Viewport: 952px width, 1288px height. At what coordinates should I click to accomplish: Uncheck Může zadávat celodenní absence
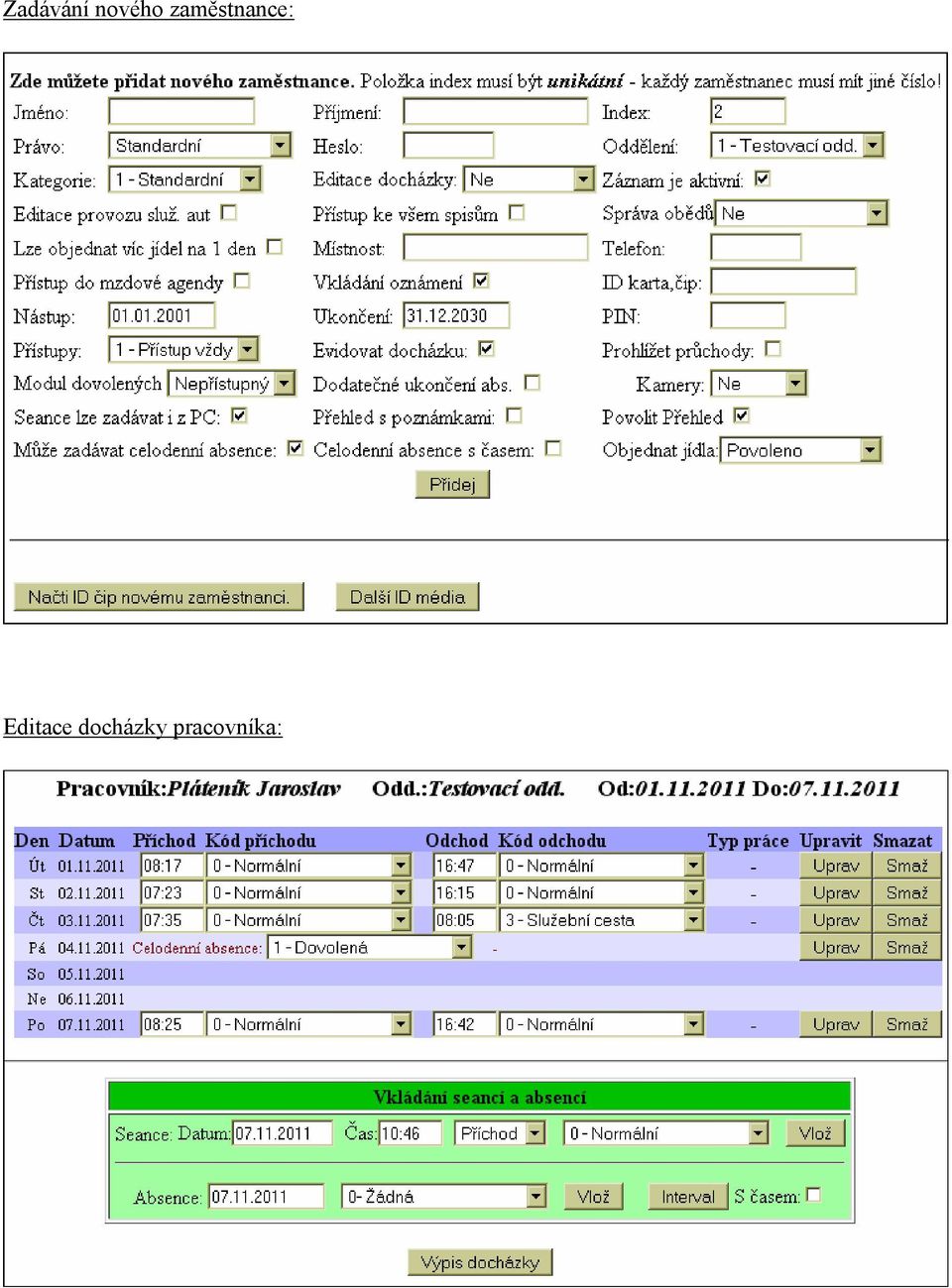pos(295,448)
